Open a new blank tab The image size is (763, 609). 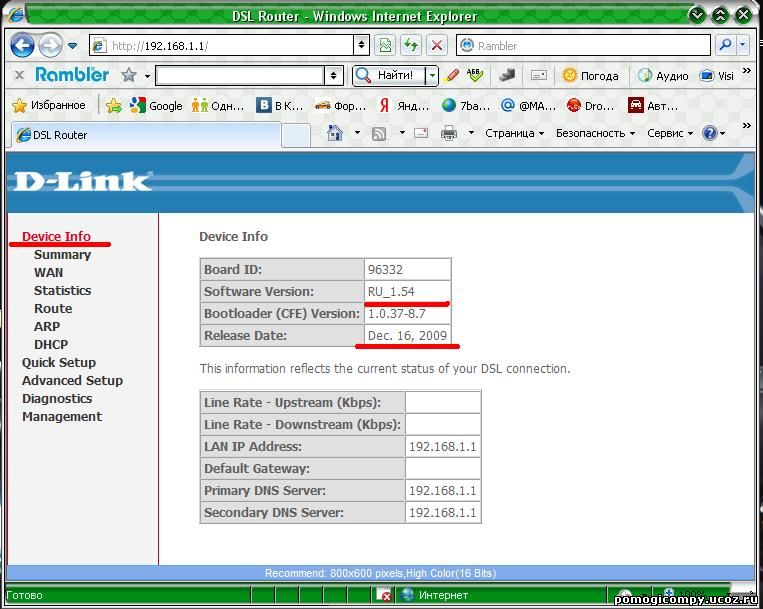pos(296,135)
